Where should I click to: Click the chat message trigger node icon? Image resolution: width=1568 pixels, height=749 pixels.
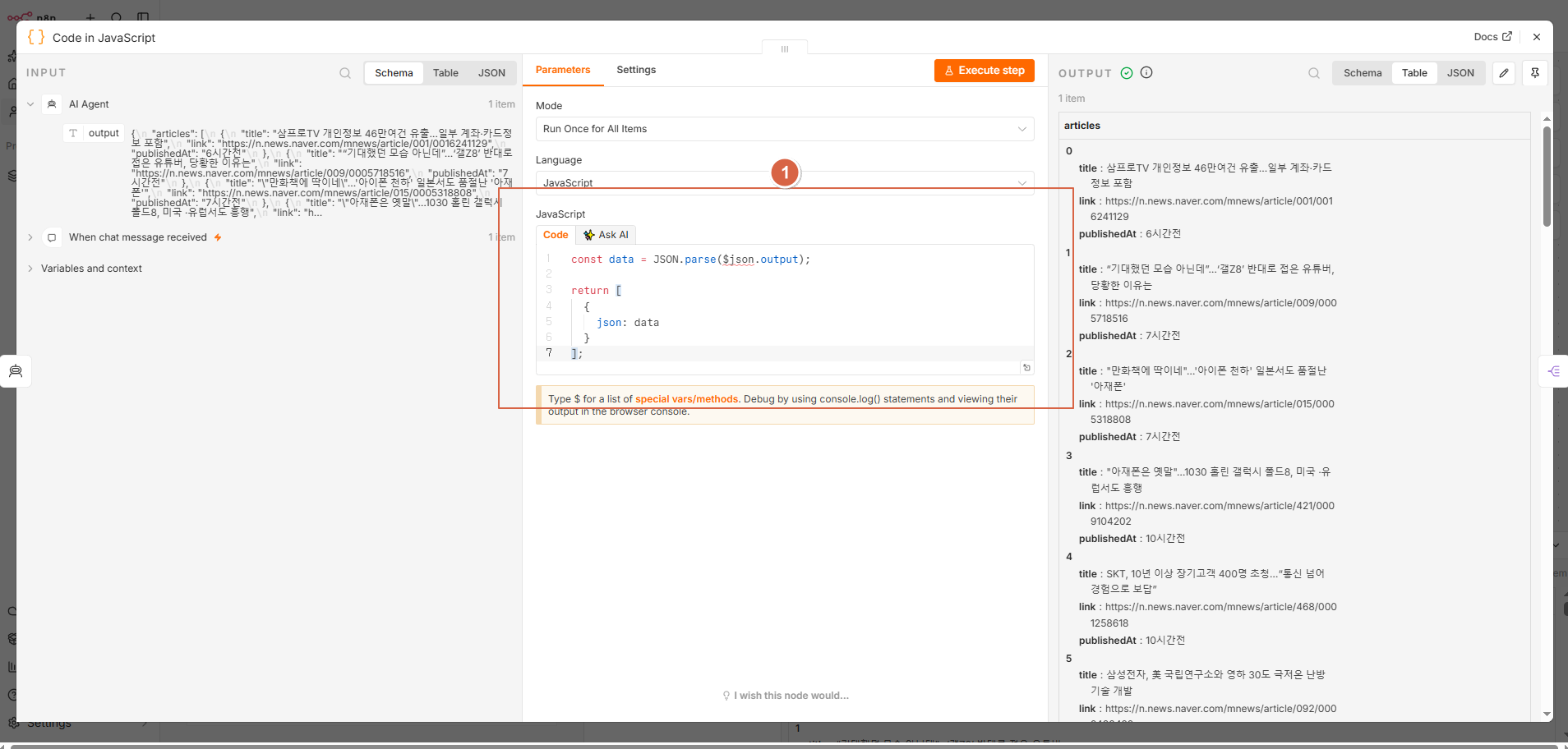coord(52,237)
